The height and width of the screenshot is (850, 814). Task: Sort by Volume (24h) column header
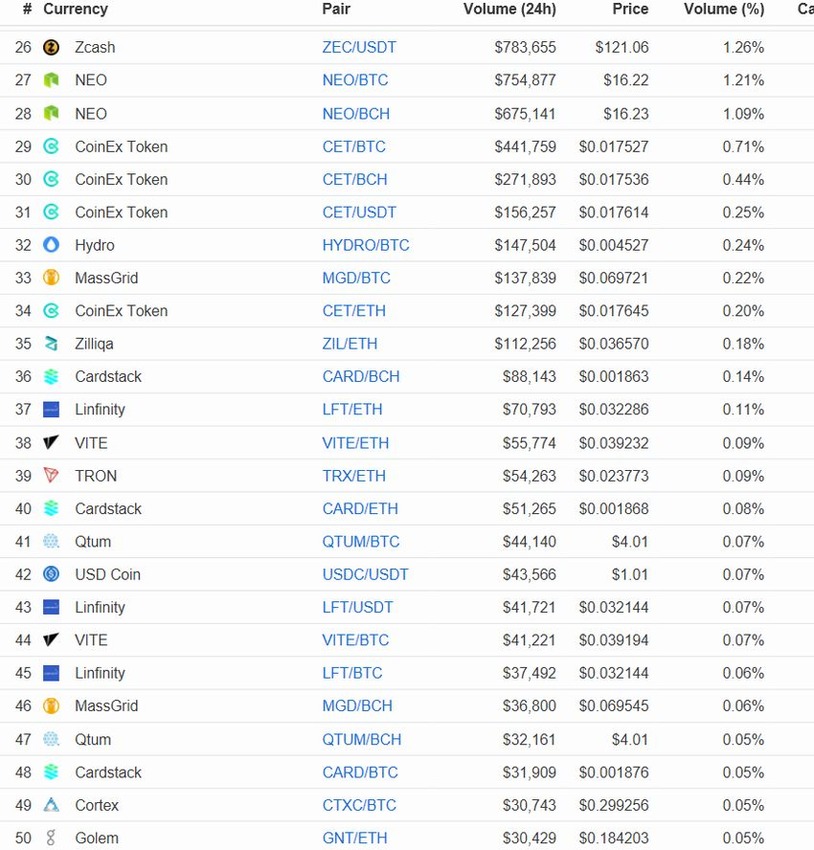pyautogui.click(x=509, y=9)
